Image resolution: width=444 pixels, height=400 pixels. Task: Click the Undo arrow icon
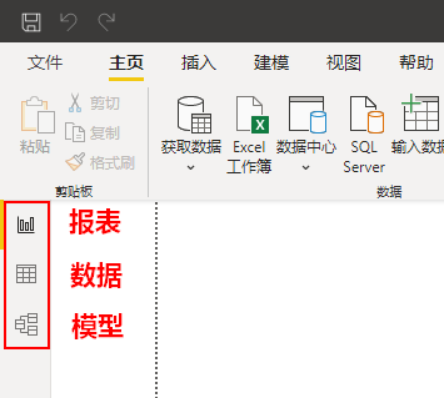tap(69, 22)
